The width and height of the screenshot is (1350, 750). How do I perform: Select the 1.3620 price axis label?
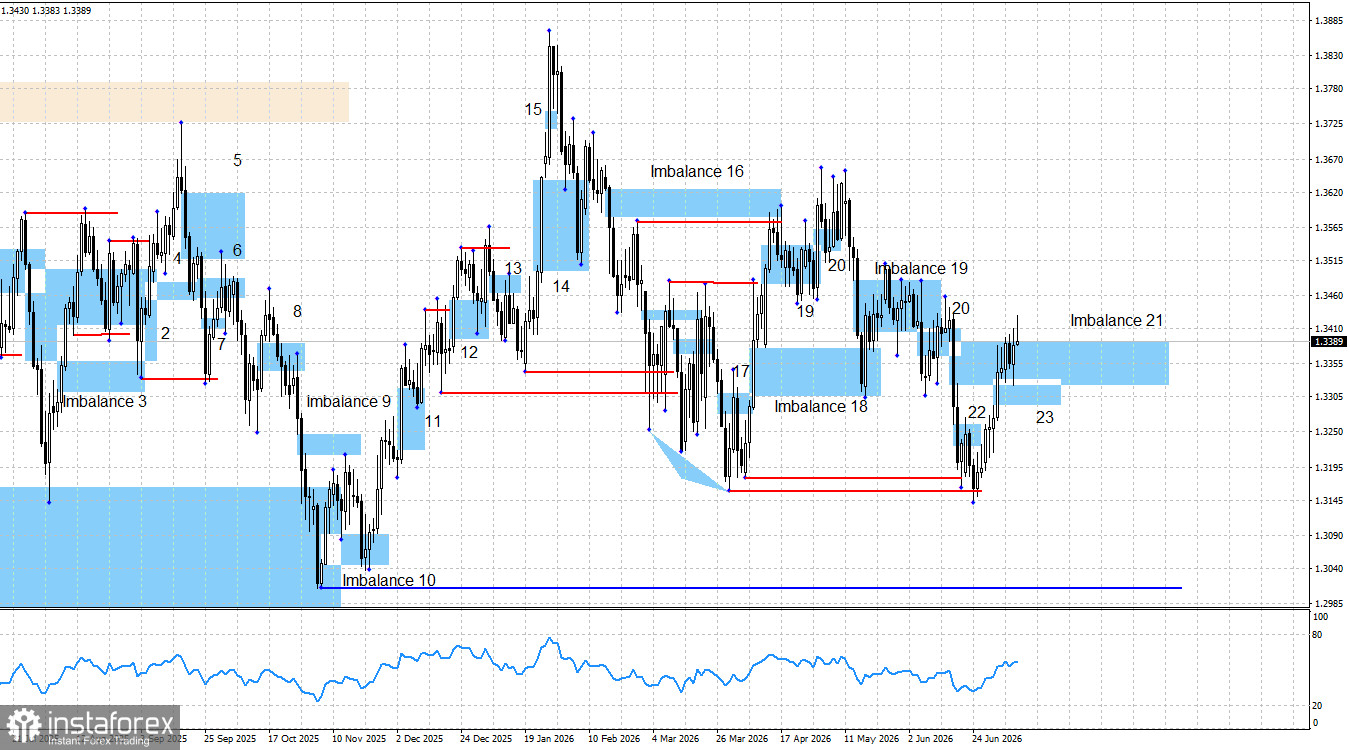coord(1328,192)
